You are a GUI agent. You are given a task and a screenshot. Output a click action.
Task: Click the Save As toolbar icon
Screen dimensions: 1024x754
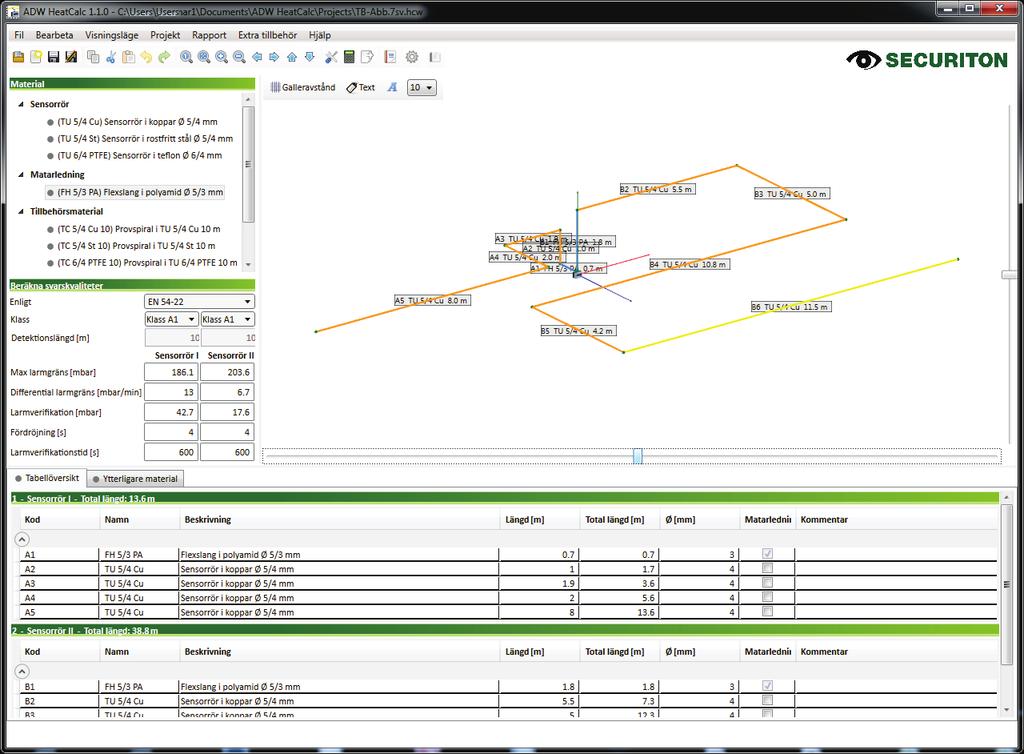point(71,57)
